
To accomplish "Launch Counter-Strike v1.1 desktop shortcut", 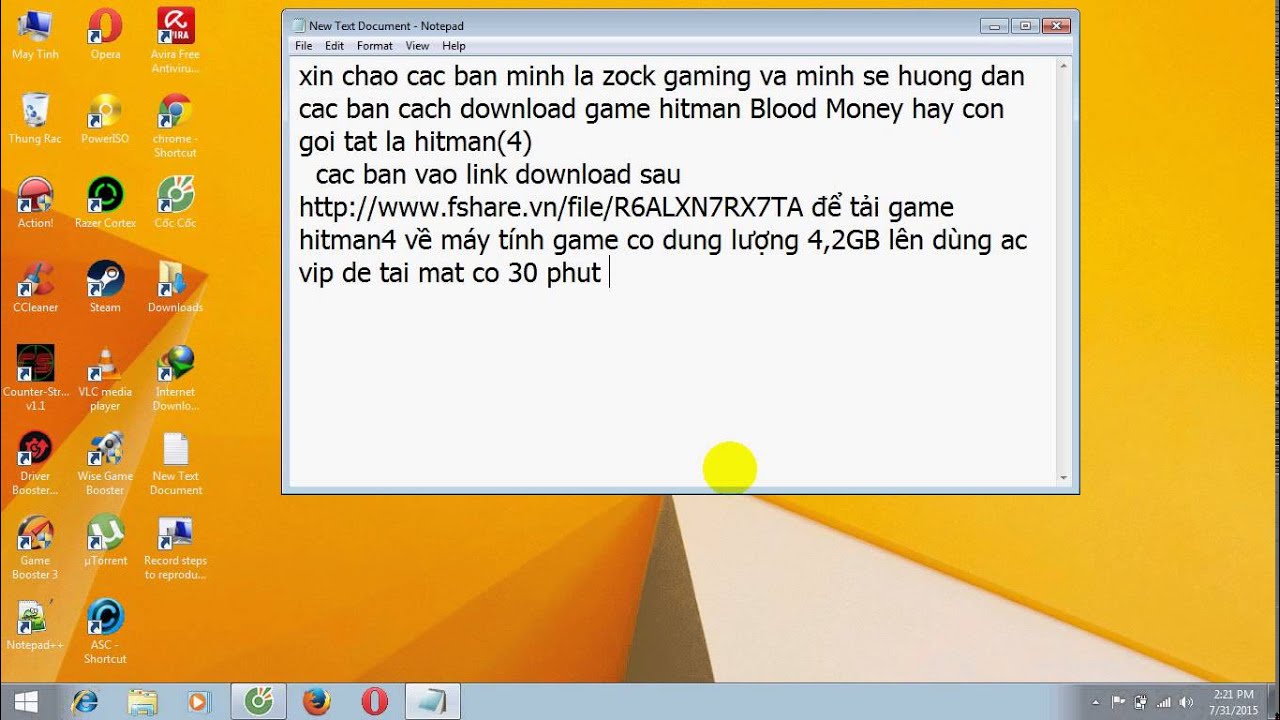I will pos(35,378).
